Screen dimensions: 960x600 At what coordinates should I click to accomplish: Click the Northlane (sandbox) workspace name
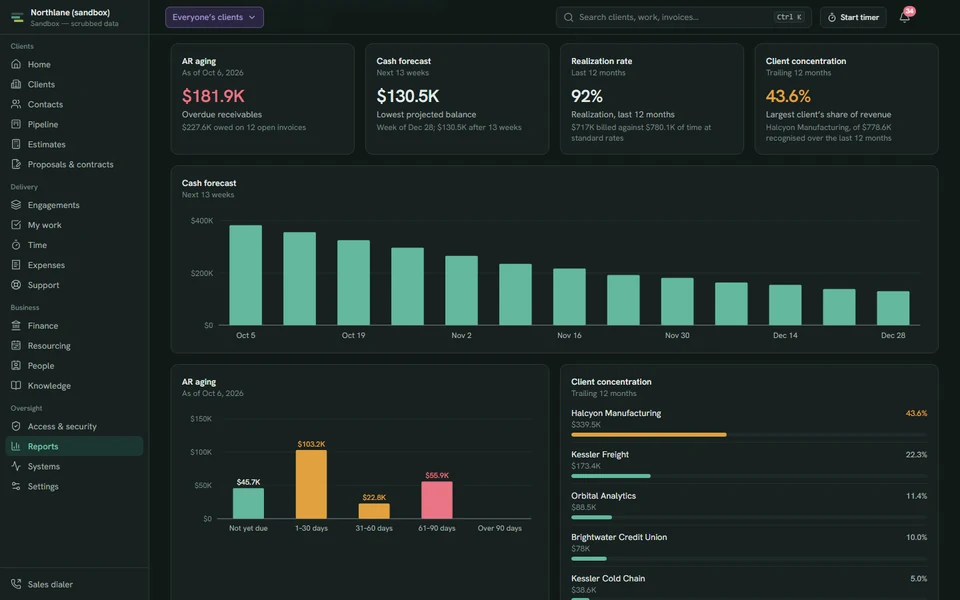click(x=70, y=12)
